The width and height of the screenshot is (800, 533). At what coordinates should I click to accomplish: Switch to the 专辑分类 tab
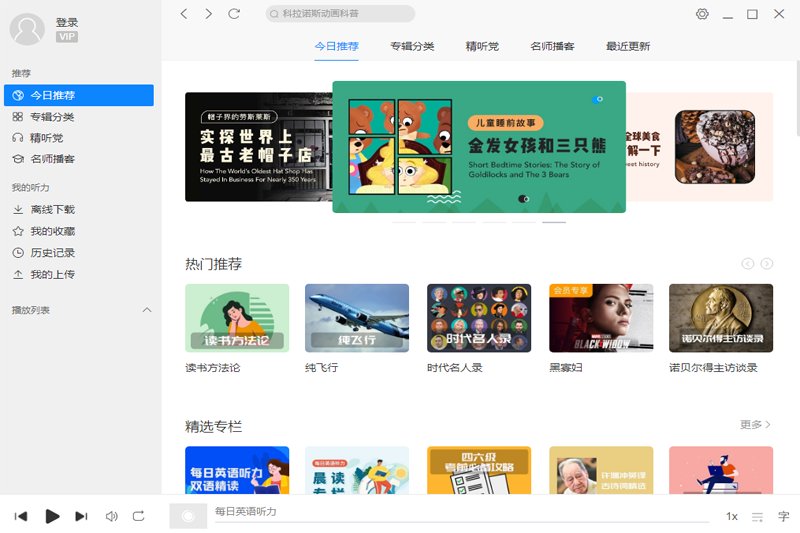tap(412, 46)
